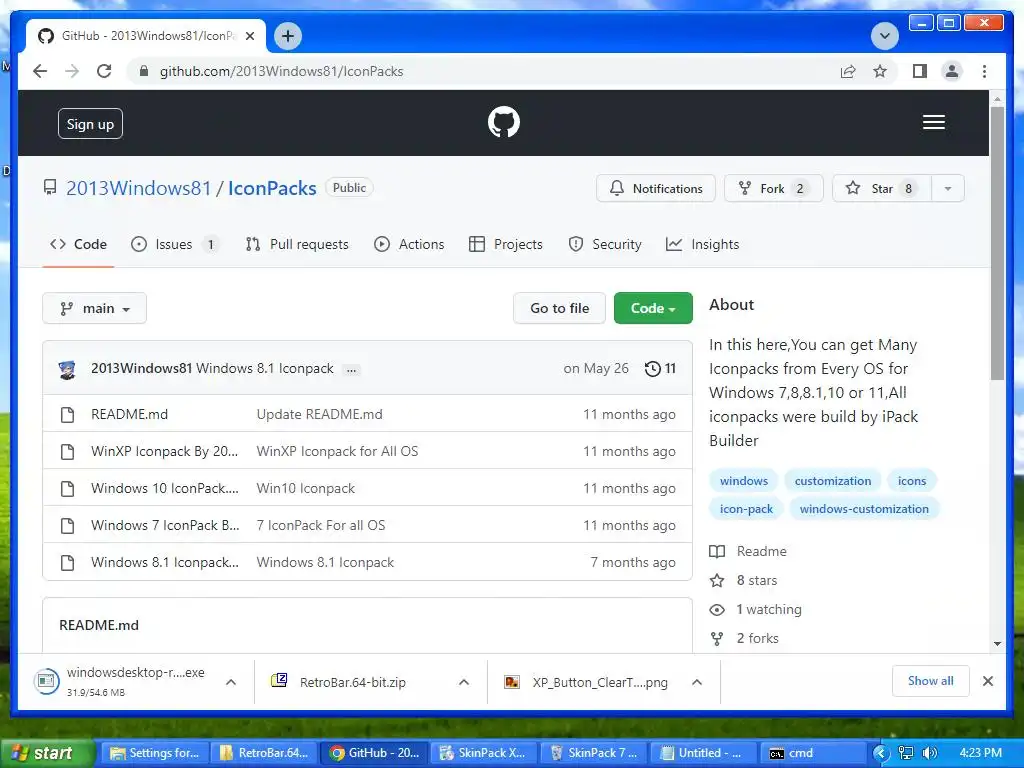Close the GitHub IconPacks tab
The image size is (1024, 768).
(x=249, y=36)
